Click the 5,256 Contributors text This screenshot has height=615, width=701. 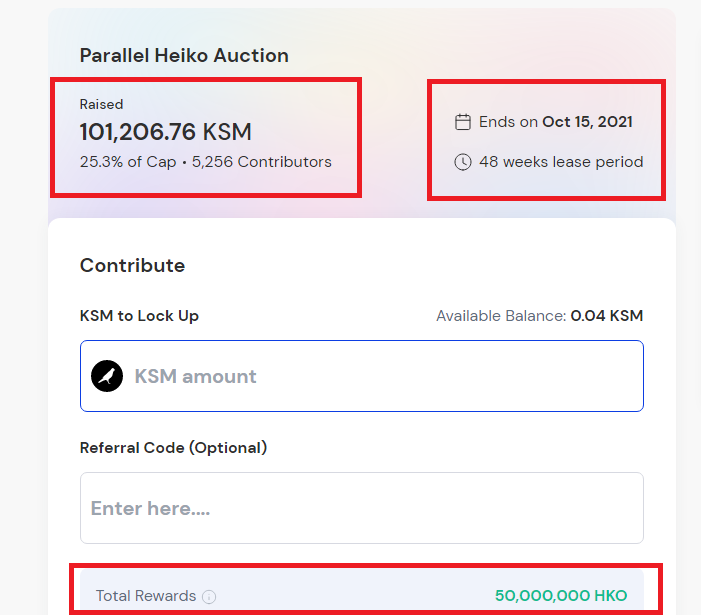coord(262,162)
